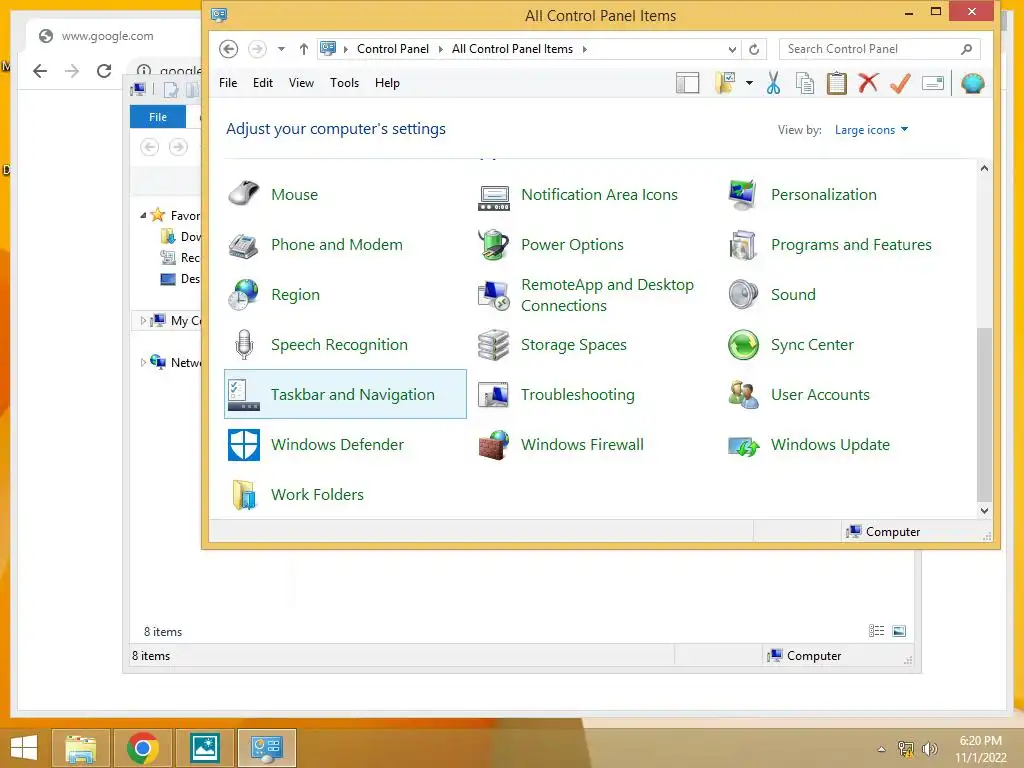The width and height of the screenshot is (1024, 768).
Task: Switch Explorer window to large icons view
Action: (899, 631)
